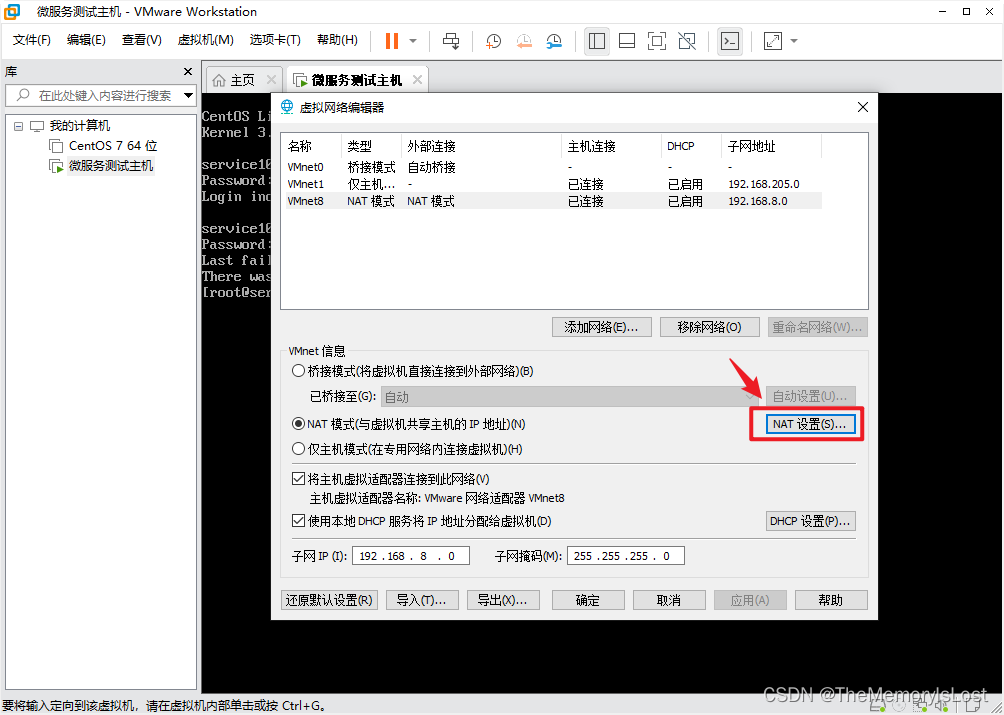The image size is (1004, 715).
Task: Open the stretch display dropdown arrow
Action: [x=794, y=41]
